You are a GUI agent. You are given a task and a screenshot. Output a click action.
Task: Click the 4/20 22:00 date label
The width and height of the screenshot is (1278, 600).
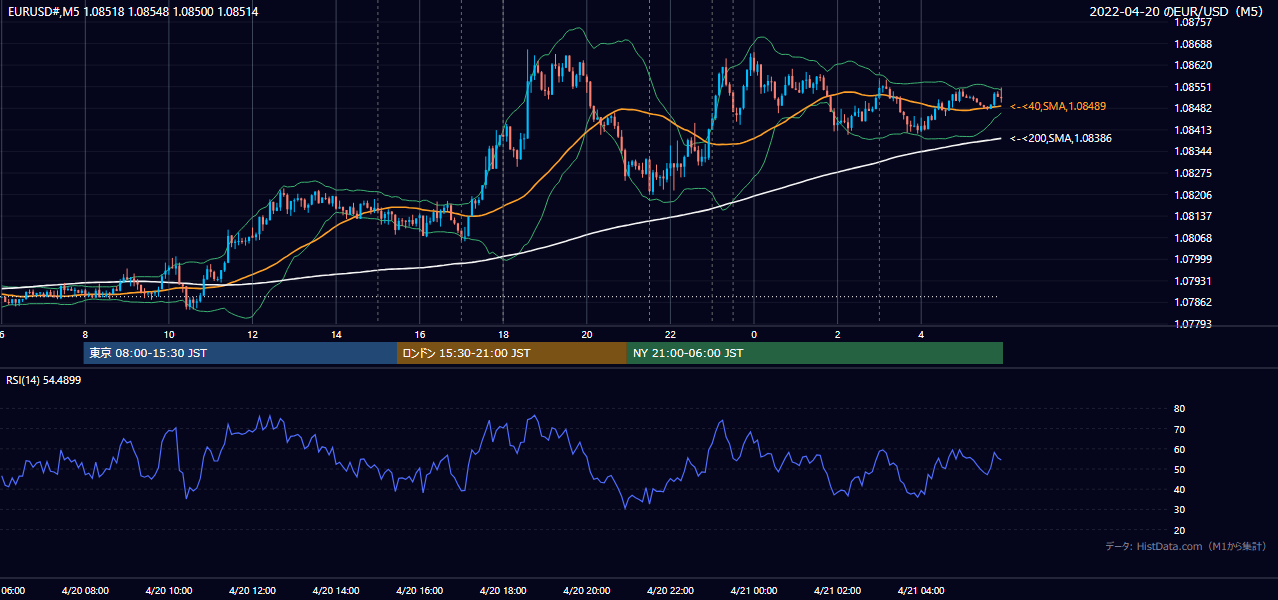click(670, 591)
